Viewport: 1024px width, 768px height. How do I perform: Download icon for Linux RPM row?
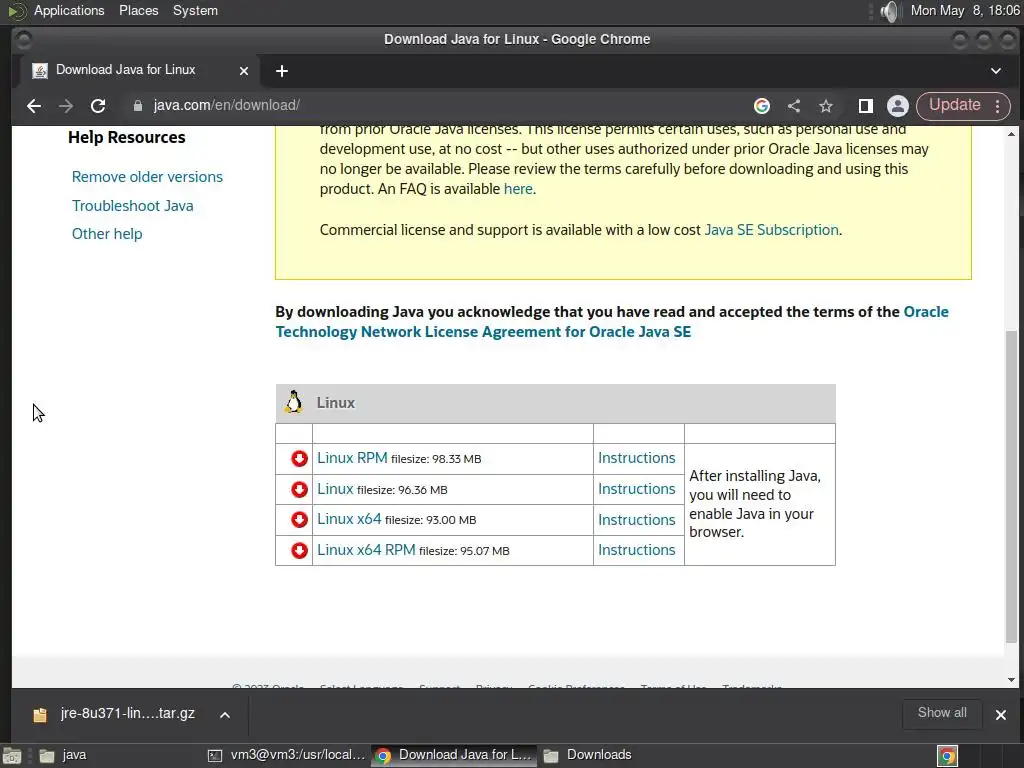[299, 458]
